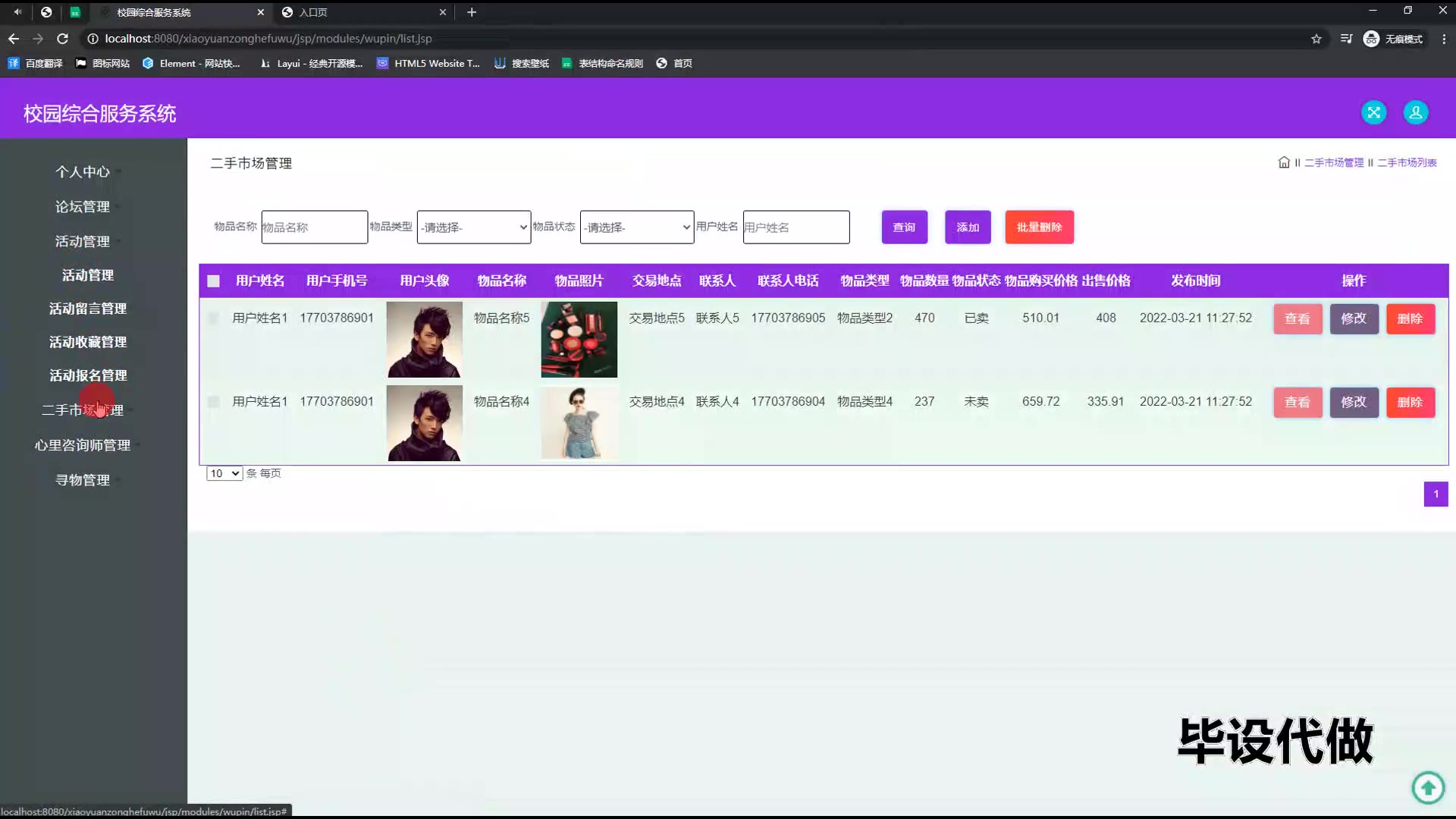Screen dimensions: 1456x819
Task: Check the row checkbox for 物品名称4
Action: coord(214,402)
